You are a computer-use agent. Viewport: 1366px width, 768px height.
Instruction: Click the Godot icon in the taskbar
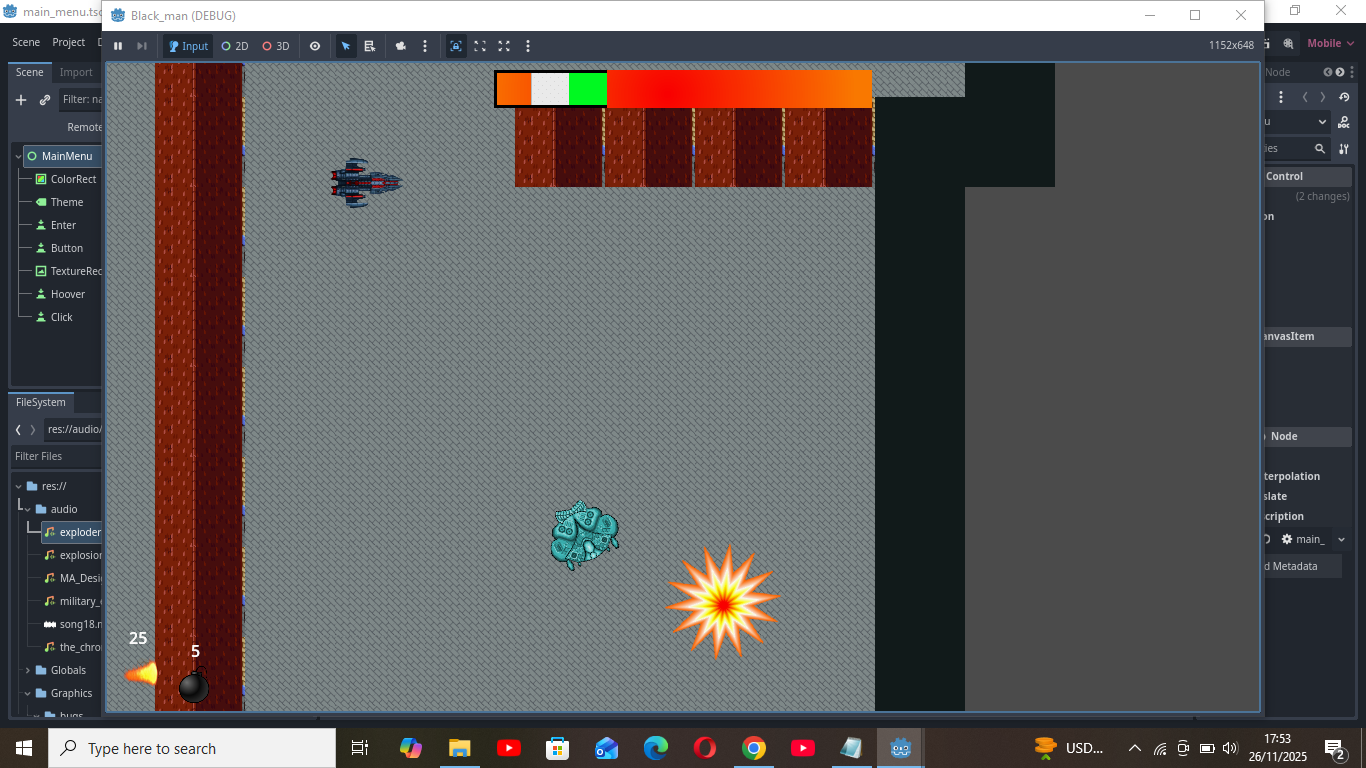tap(900, 748)
